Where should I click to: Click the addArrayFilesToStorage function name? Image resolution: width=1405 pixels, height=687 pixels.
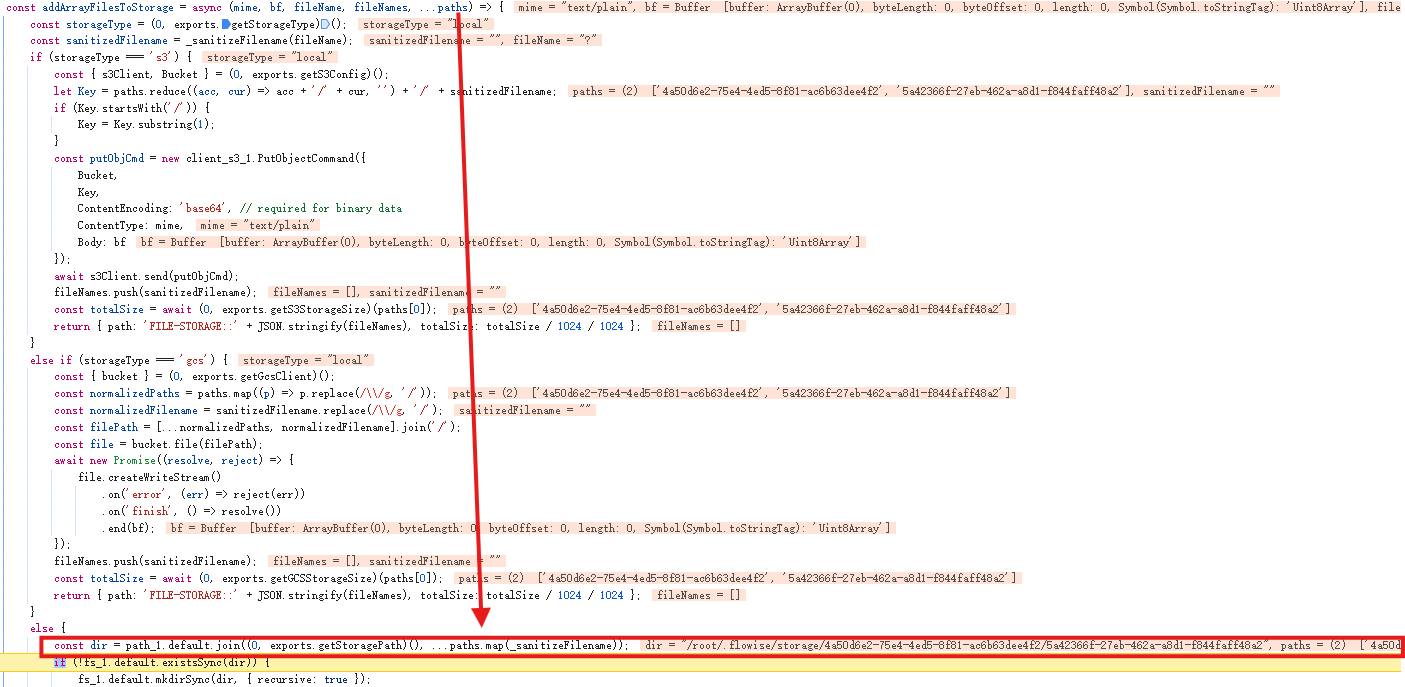click(x=96, y=7)
